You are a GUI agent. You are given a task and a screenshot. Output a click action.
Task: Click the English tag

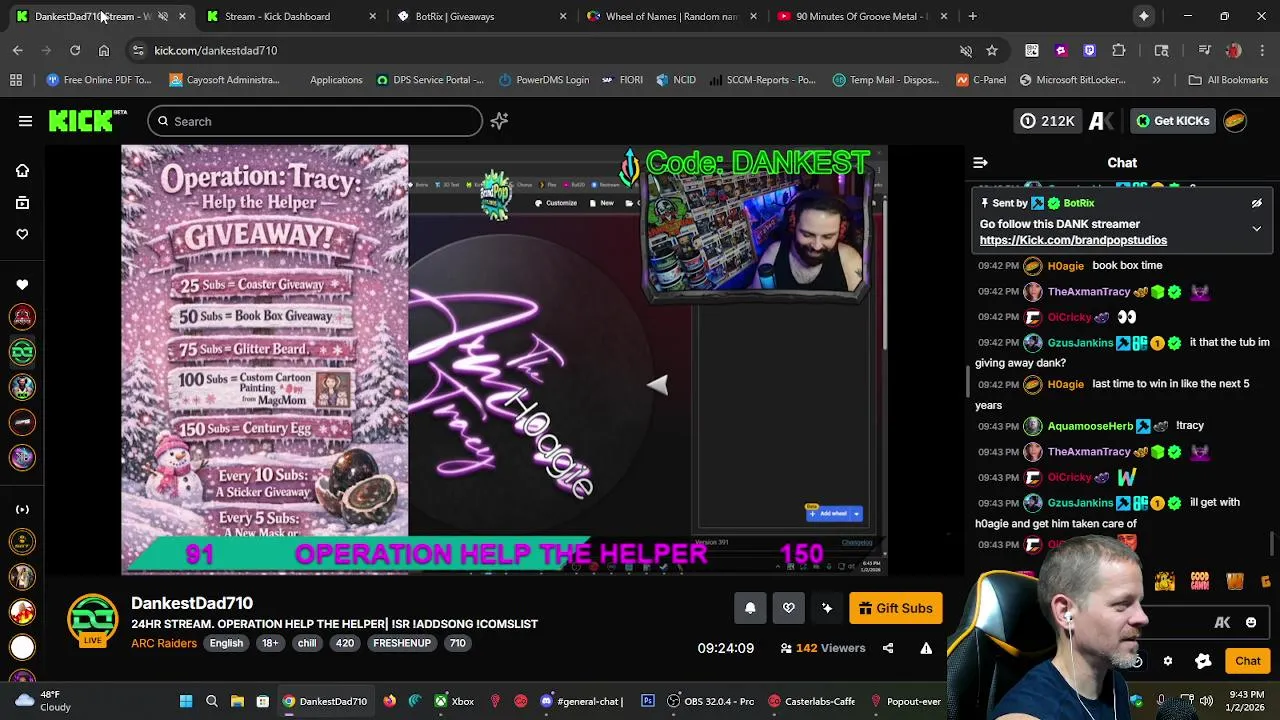click(x=226, y=643)
